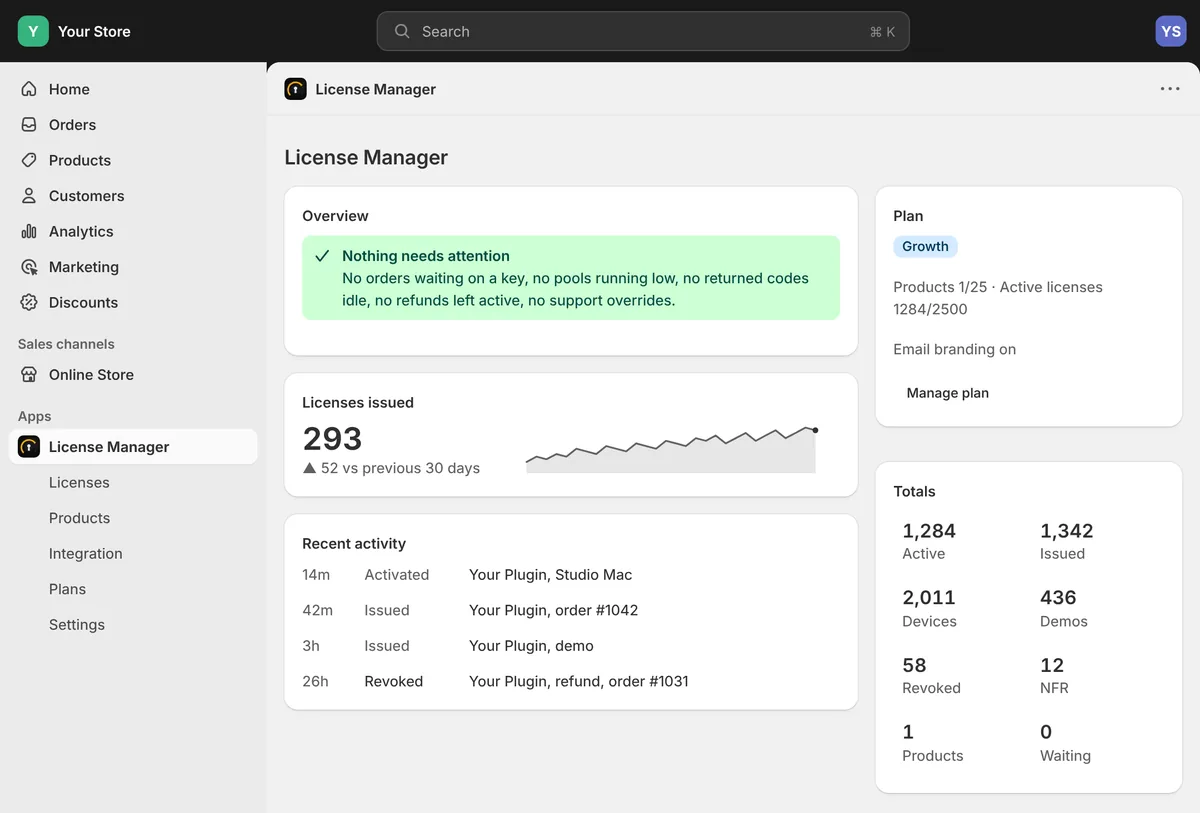Click 'Your Plugin, refund, order #1031' entry
The height and width of the screenshot is (813, 1200).
579,681
